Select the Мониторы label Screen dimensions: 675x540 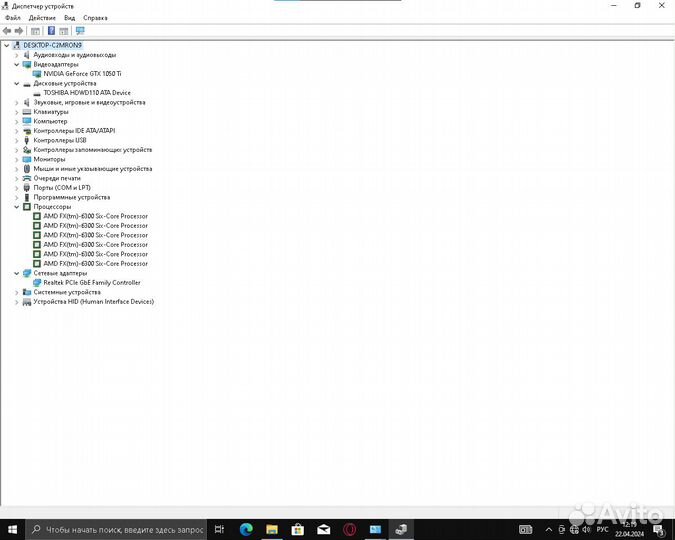point(49,159)
